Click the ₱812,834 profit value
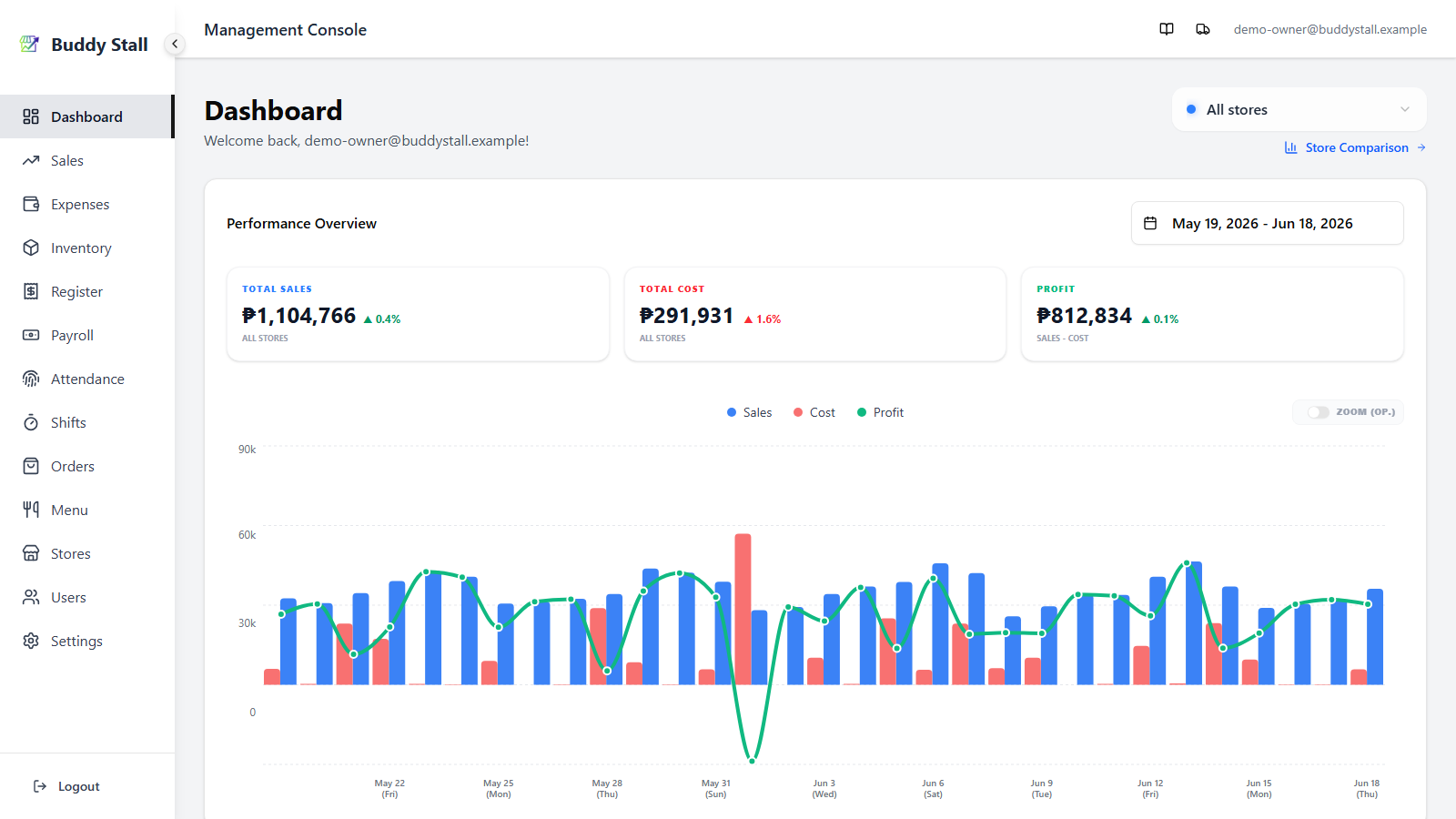 (x=1084, y=316)
